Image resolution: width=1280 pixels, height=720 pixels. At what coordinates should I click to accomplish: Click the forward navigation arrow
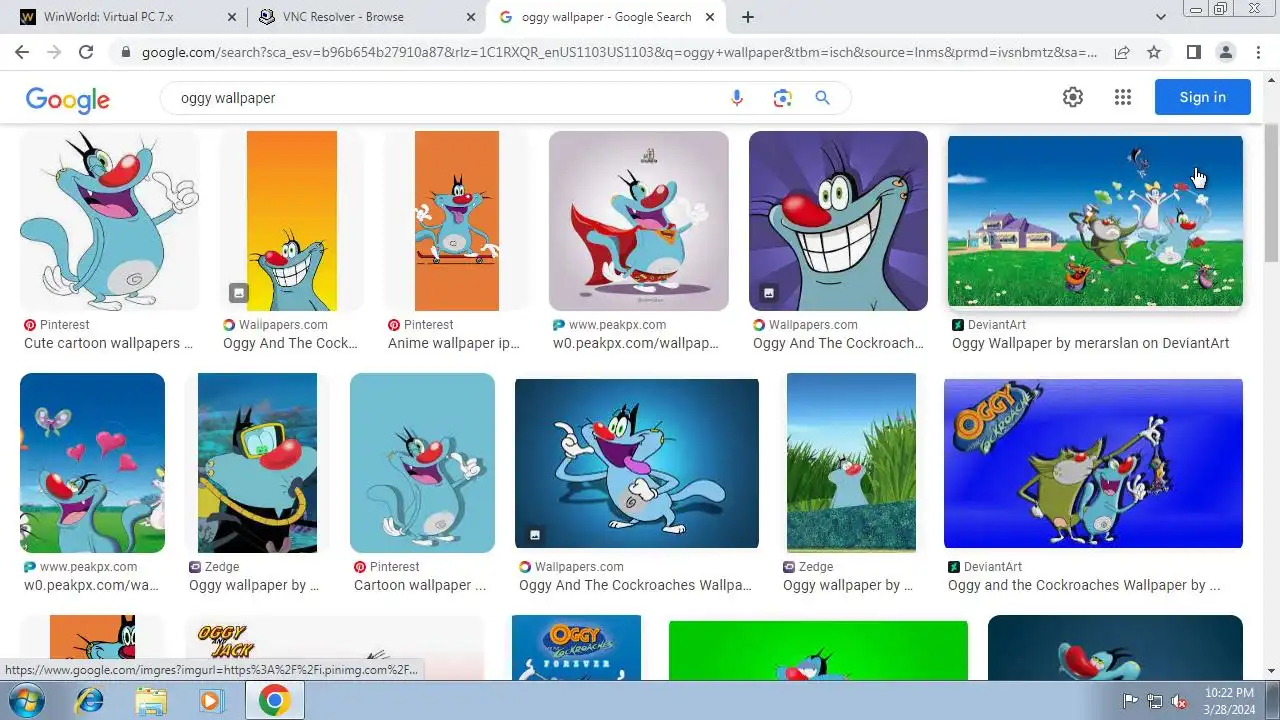point(54,52)
